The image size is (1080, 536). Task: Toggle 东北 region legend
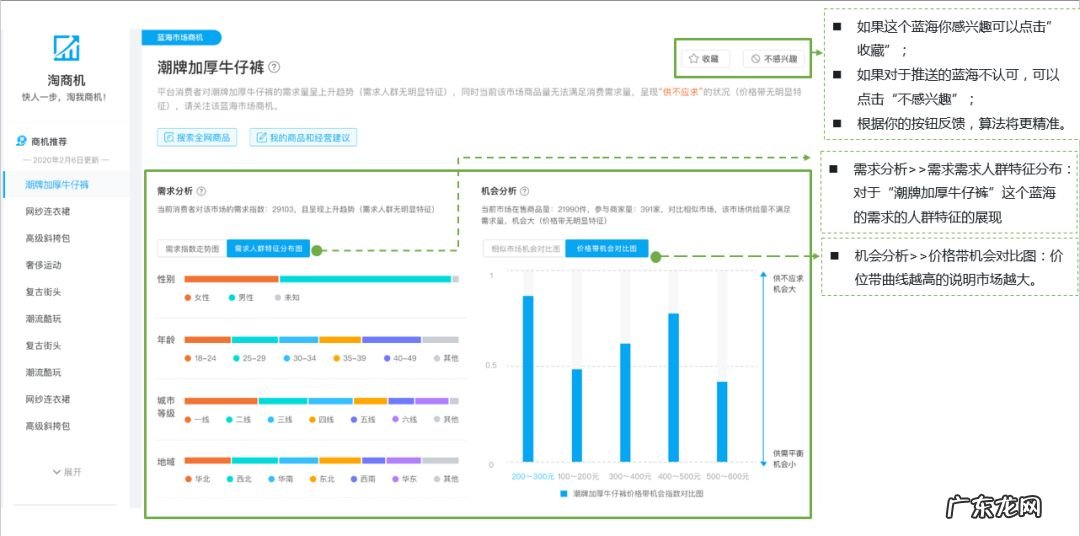tap(322, 479)
